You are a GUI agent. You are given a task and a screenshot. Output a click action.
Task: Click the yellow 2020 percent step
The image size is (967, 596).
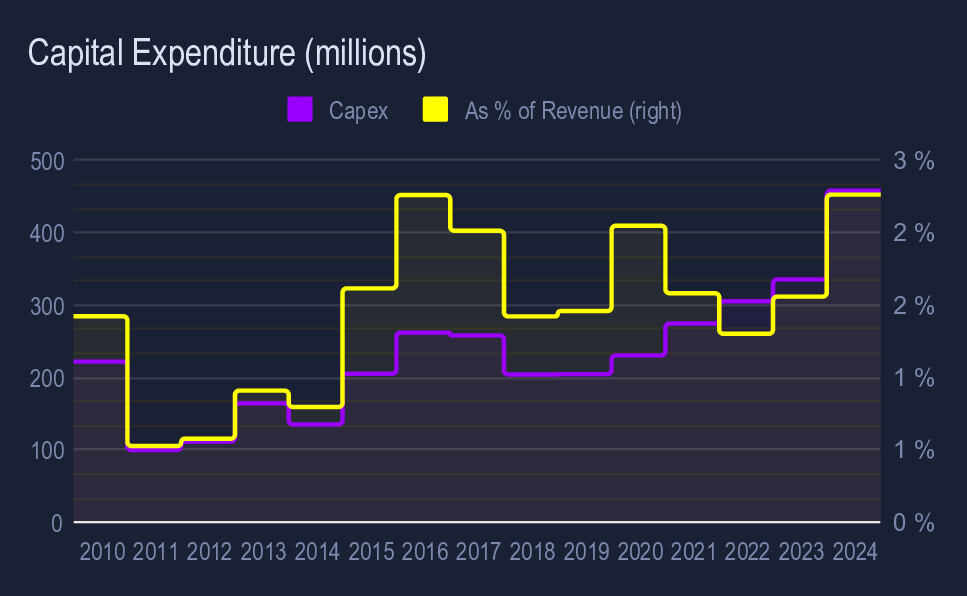pos(639,226)
